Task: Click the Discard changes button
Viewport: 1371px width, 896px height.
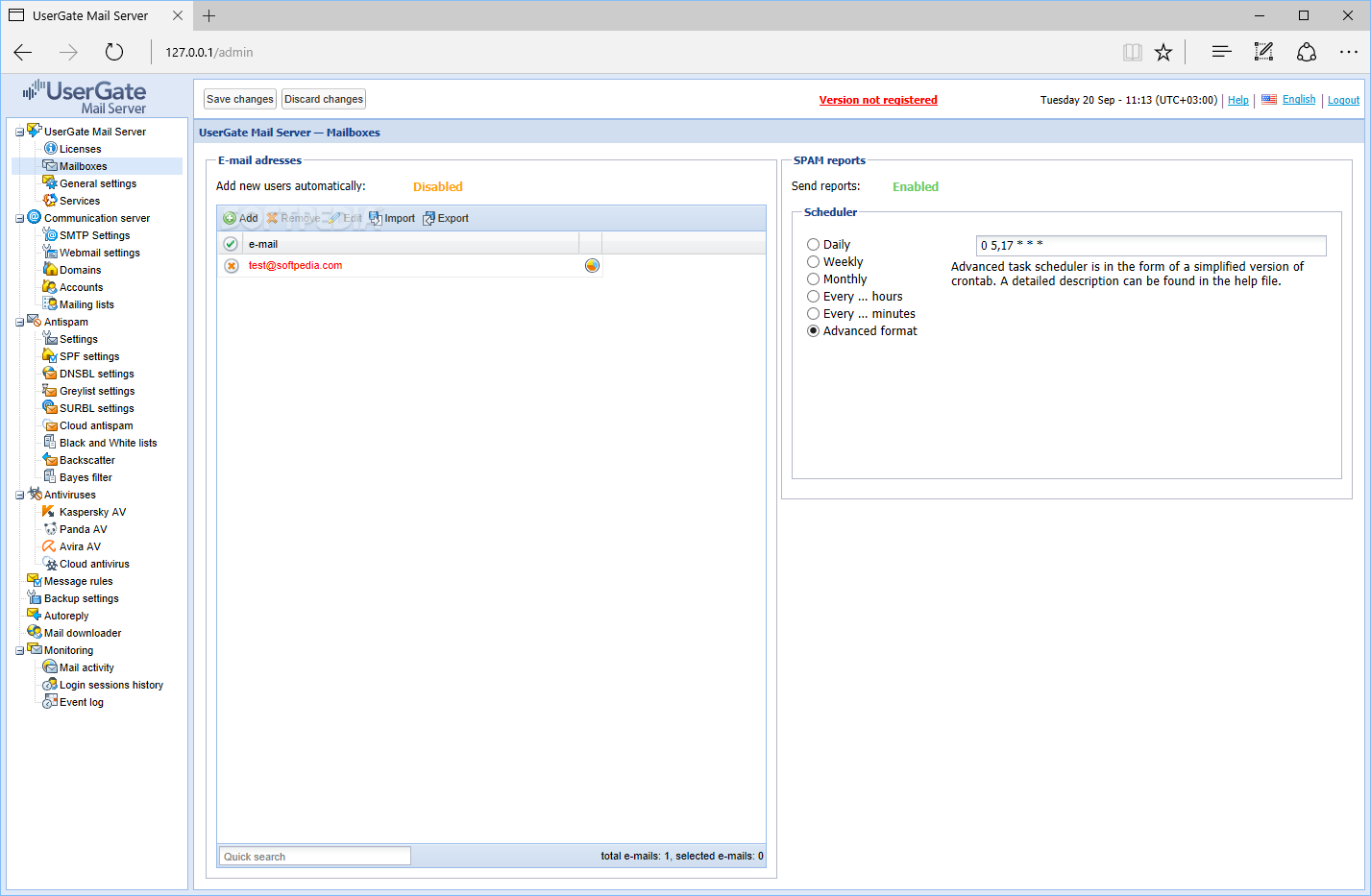Action: (x=324, y=99)
